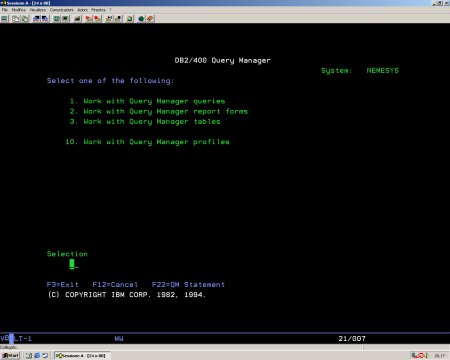The height and width of the screenshot is (360, 450).
Task: Click the orange Help Index icon
Action: pyautogui.click(x=150, y=19)
